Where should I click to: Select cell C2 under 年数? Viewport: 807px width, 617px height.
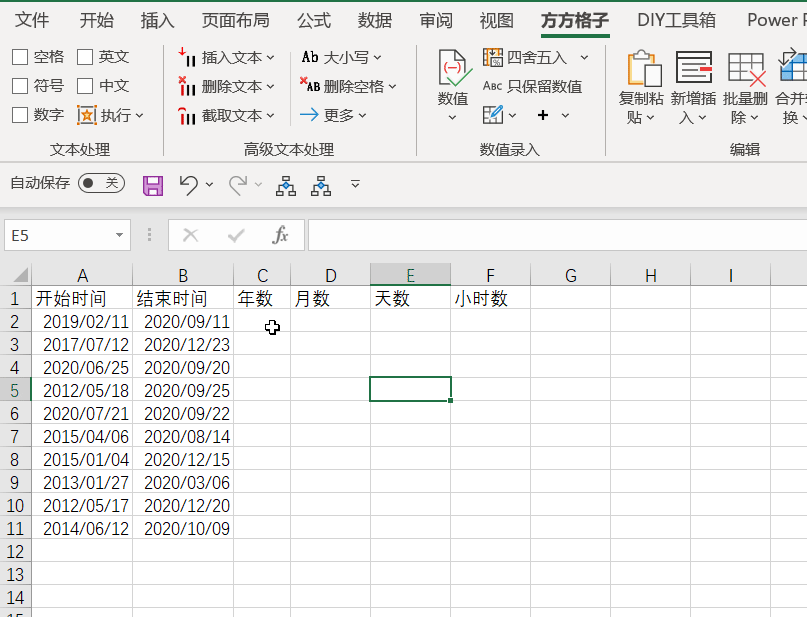[x=262, y=322]
